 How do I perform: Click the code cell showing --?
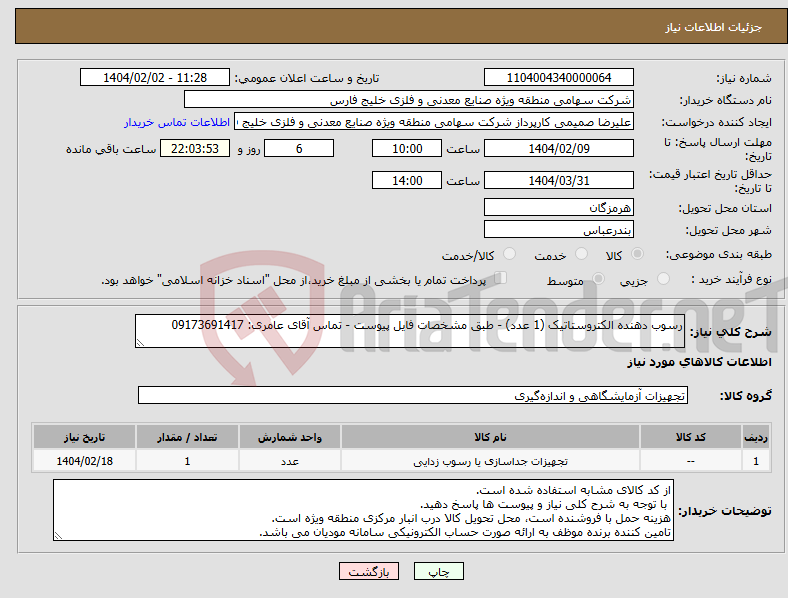point(691,461)
